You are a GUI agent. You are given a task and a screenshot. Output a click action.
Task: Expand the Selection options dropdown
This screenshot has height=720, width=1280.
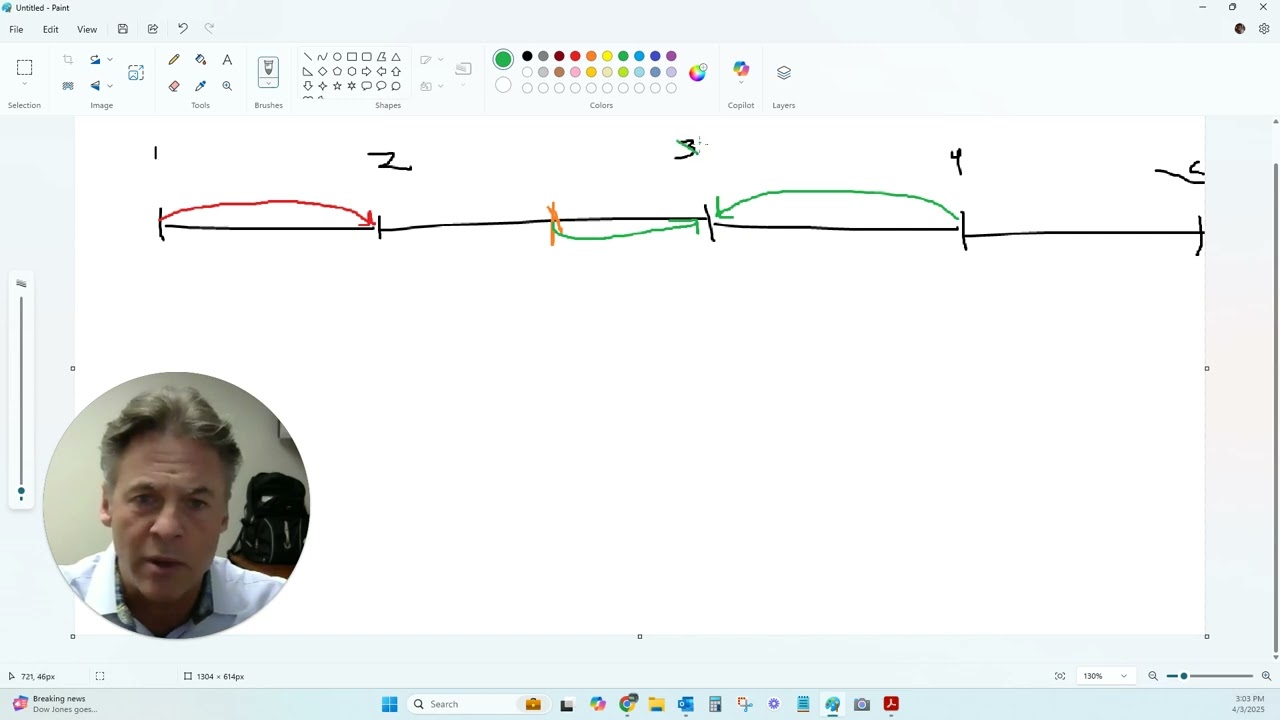click(24, 85)
